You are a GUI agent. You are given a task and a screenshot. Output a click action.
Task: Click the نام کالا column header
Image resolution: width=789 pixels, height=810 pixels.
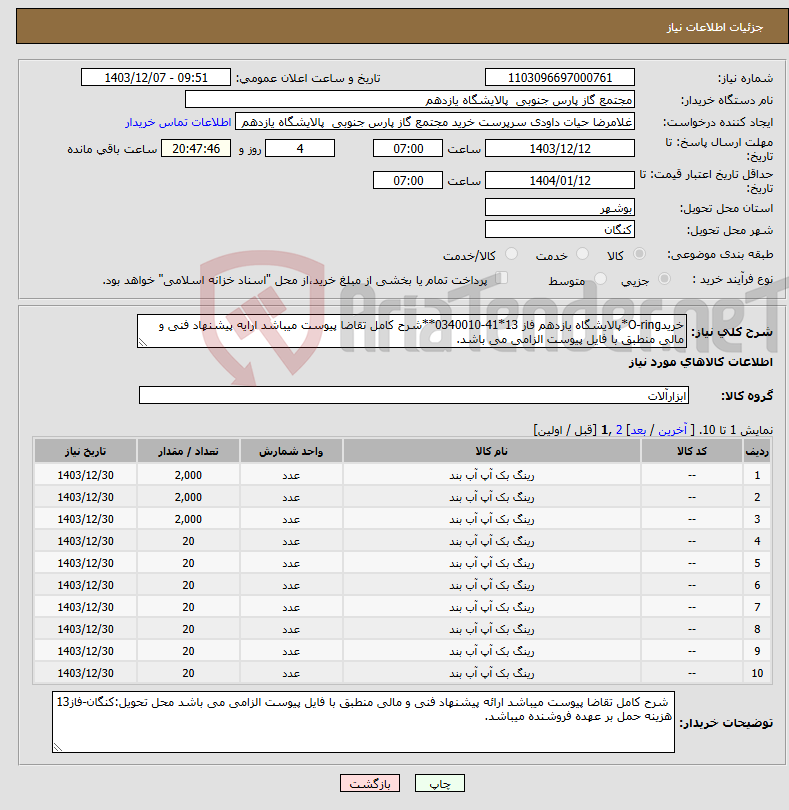point(491,451)
